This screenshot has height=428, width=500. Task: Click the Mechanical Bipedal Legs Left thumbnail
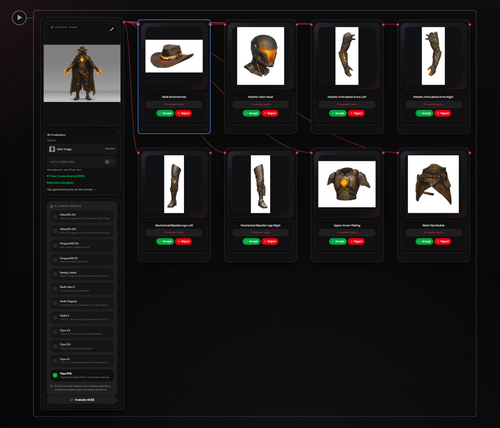pyautogui.click(x=174, y=184)
